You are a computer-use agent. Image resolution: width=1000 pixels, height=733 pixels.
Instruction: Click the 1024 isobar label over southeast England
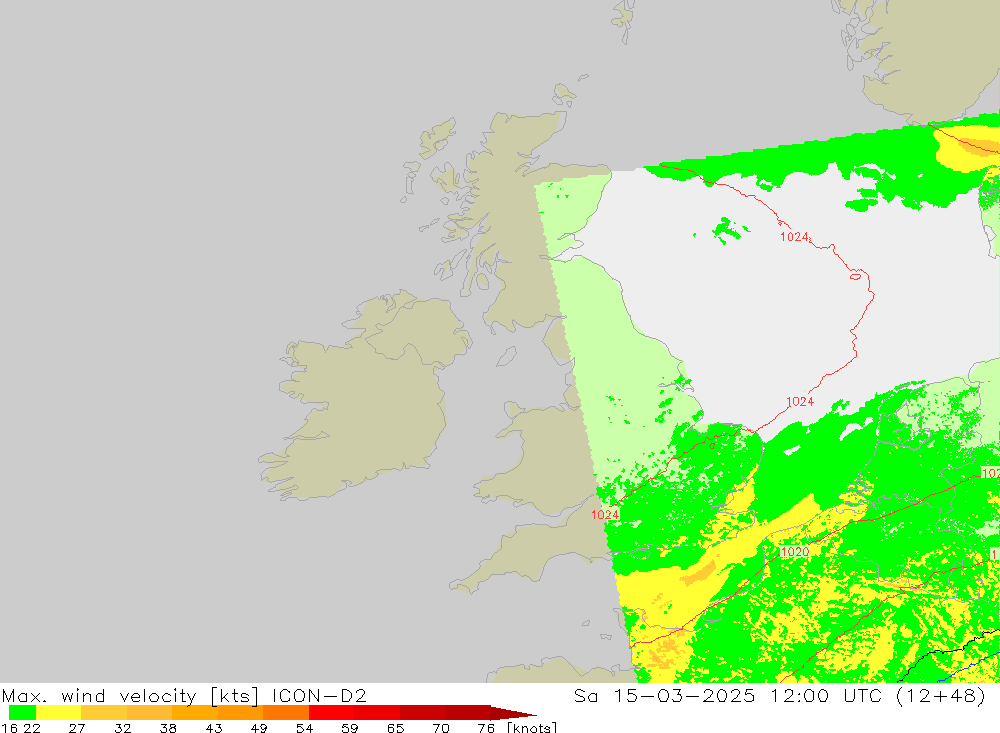(x=605, y=515)
